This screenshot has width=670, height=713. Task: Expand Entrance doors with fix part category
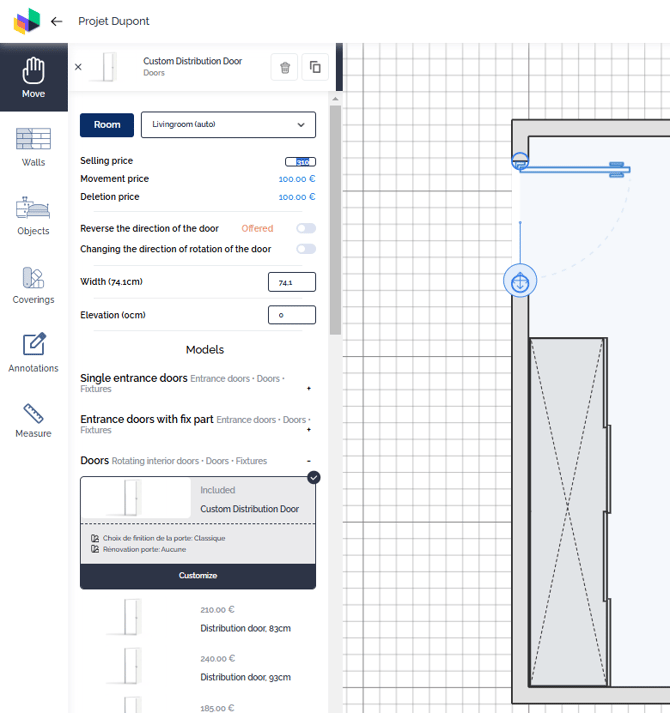[309, 430]
